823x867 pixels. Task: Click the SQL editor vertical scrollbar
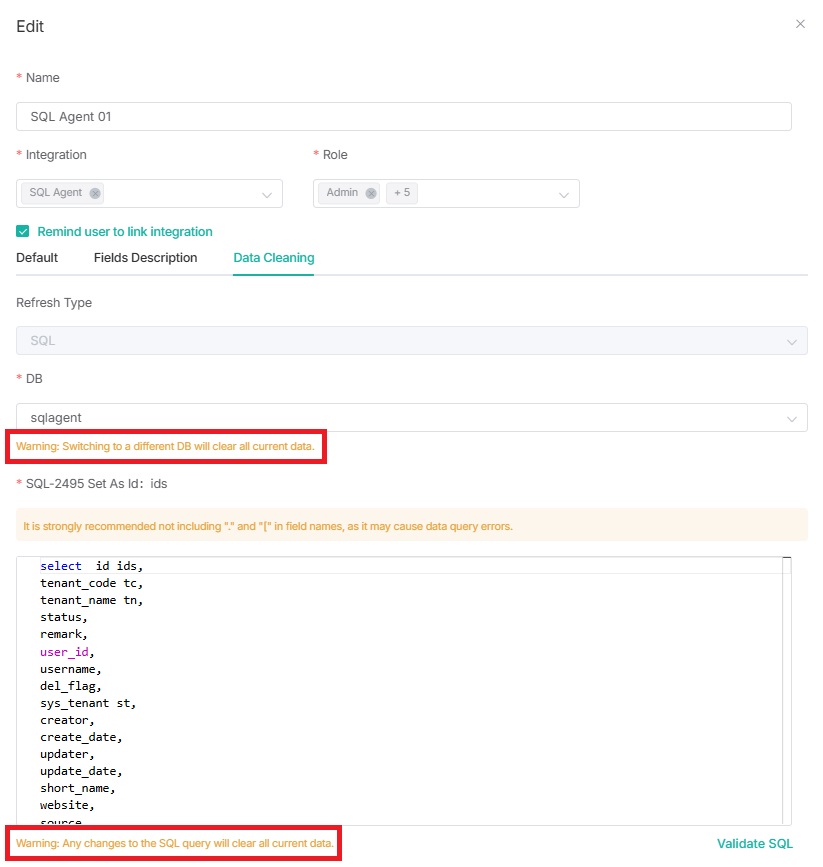(x=787, y=690)
